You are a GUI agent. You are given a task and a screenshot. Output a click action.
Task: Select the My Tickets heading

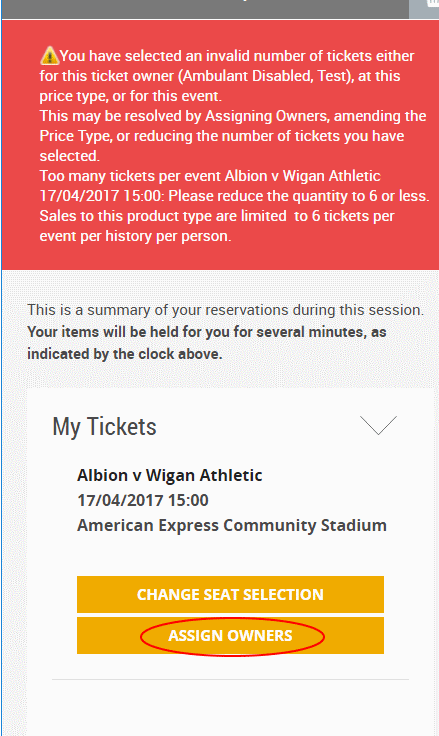(104, 427)
